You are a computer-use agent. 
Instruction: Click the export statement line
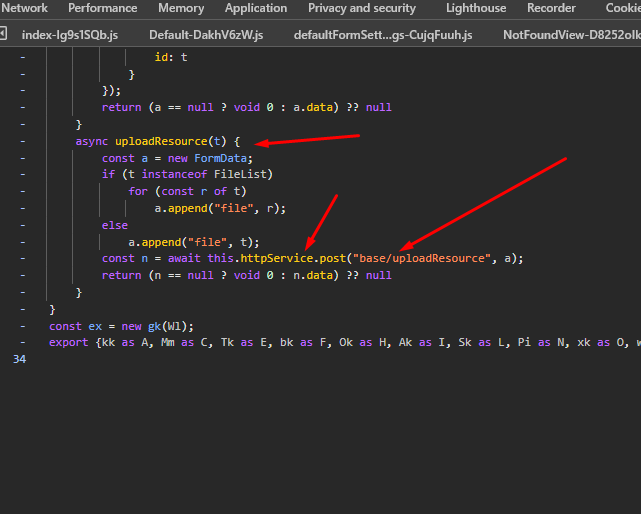pos(345,343)
